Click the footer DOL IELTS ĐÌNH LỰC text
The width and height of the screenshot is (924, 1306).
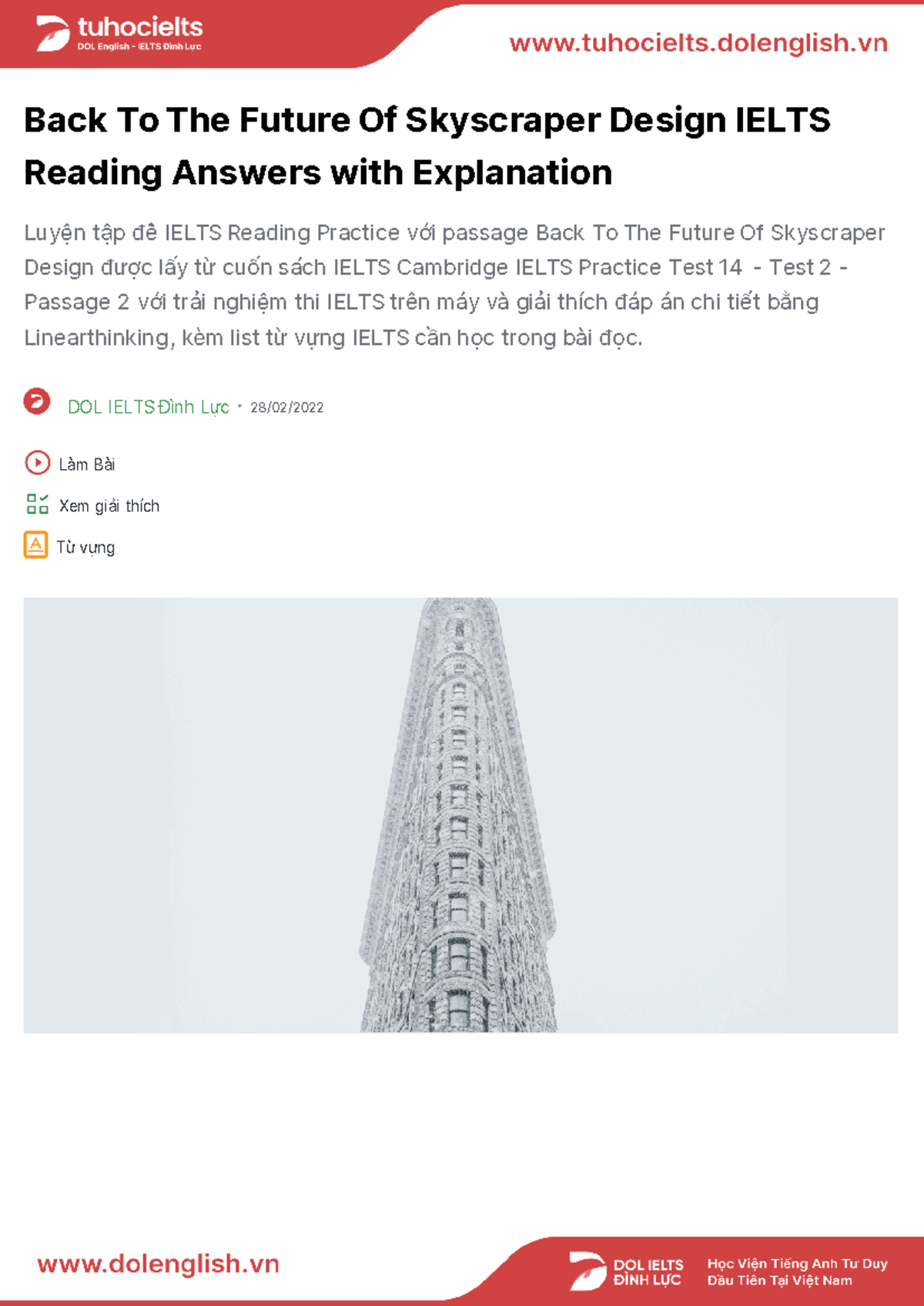(648, 1272)
